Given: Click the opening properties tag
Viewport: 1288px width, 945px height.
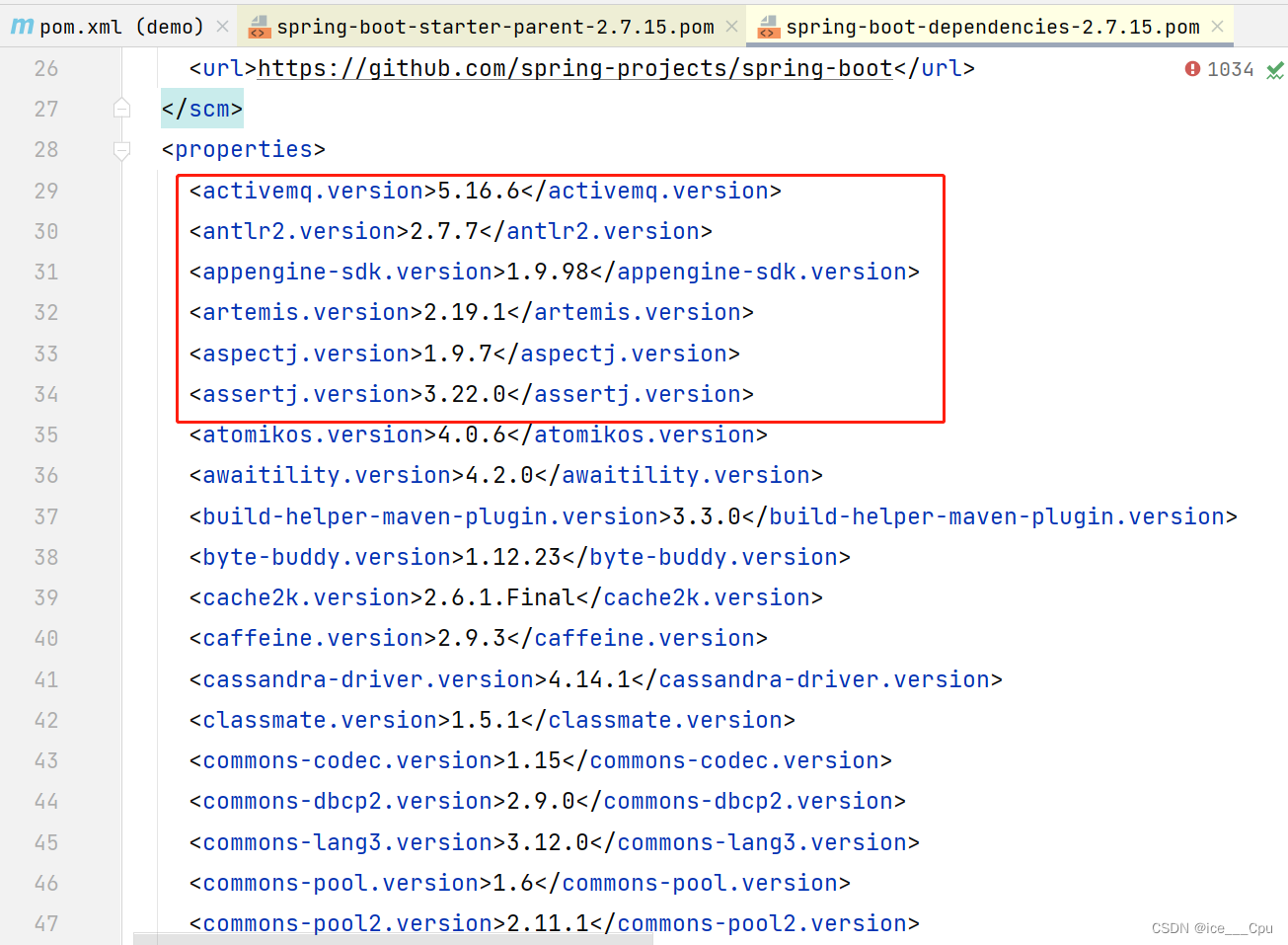Looking at the screenshot, I should 244,149.
